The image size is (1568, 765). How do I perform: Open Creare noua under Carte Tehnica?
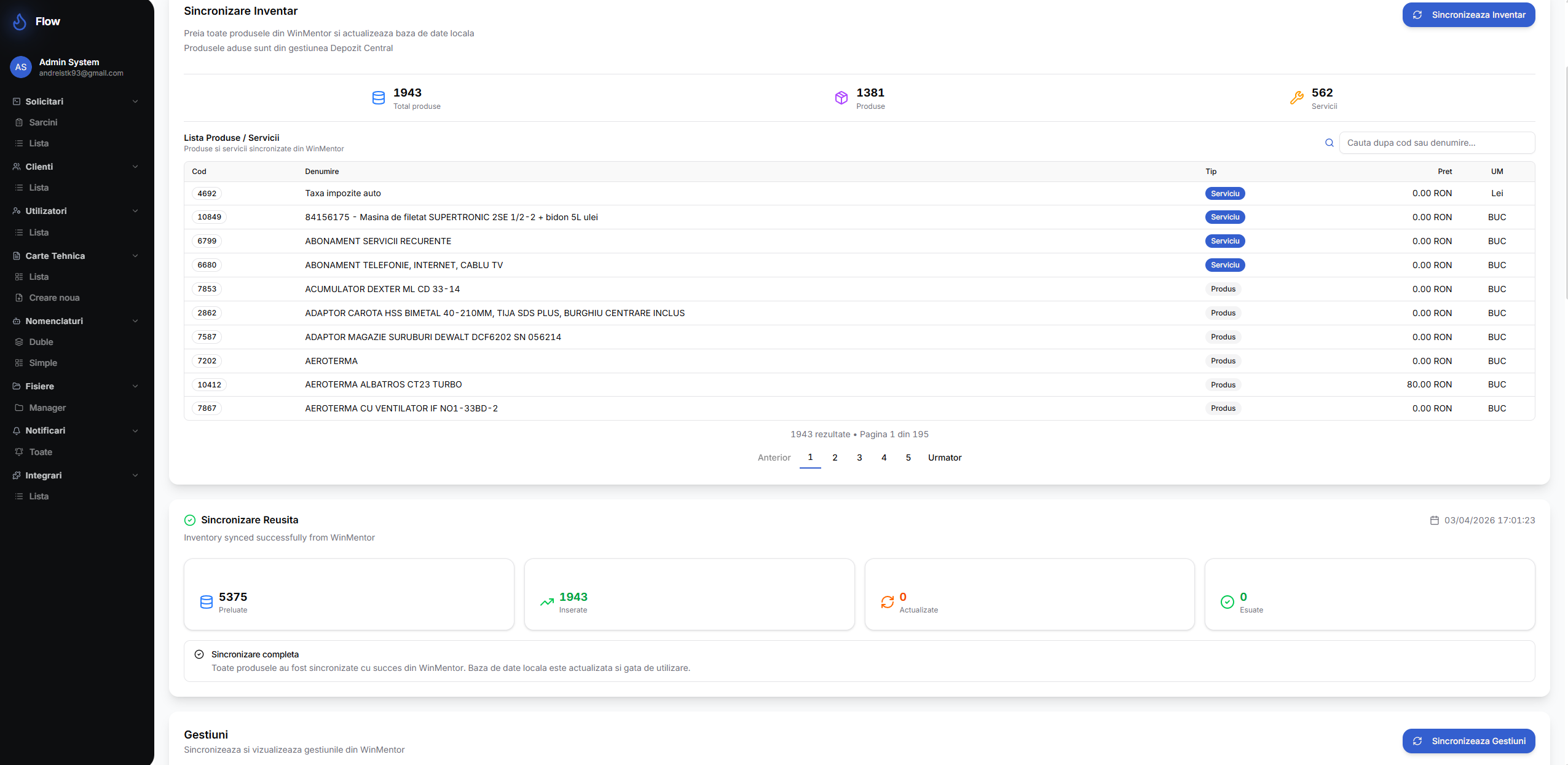(x=54, y=298)
